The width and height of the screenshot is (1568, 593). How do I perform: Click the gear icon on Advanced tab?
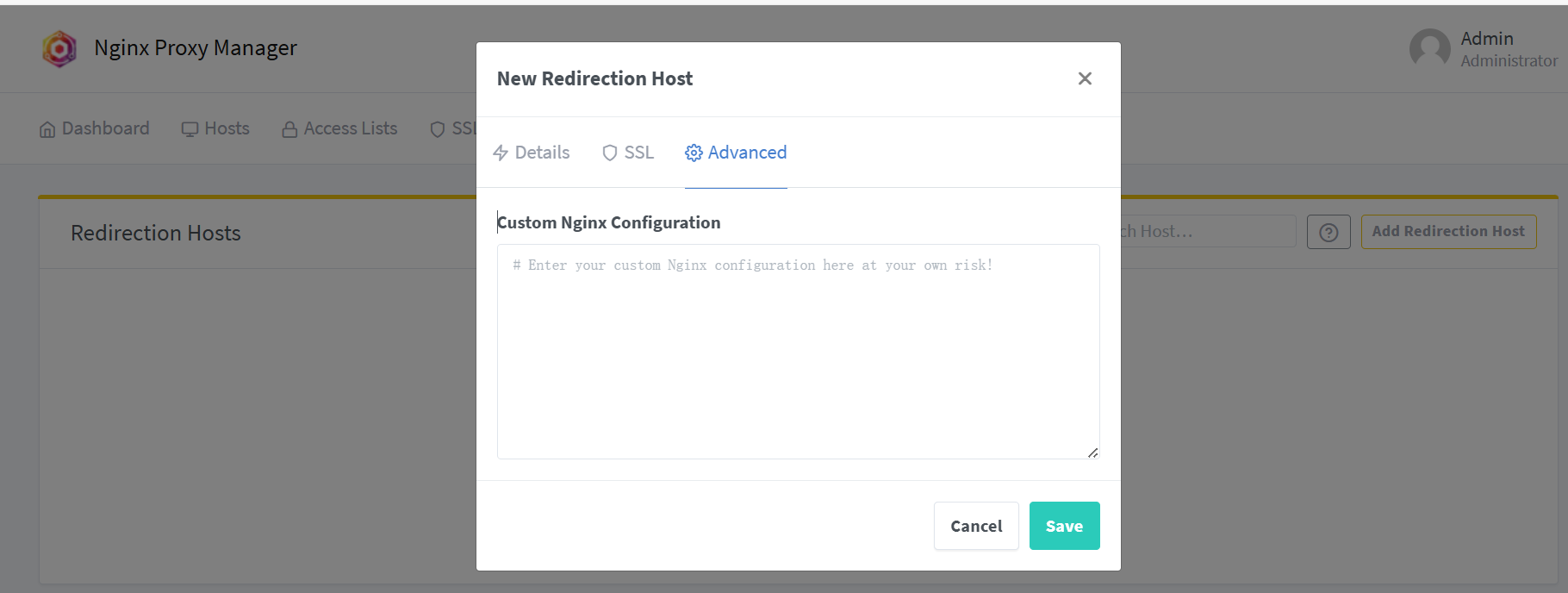(694, 153)
